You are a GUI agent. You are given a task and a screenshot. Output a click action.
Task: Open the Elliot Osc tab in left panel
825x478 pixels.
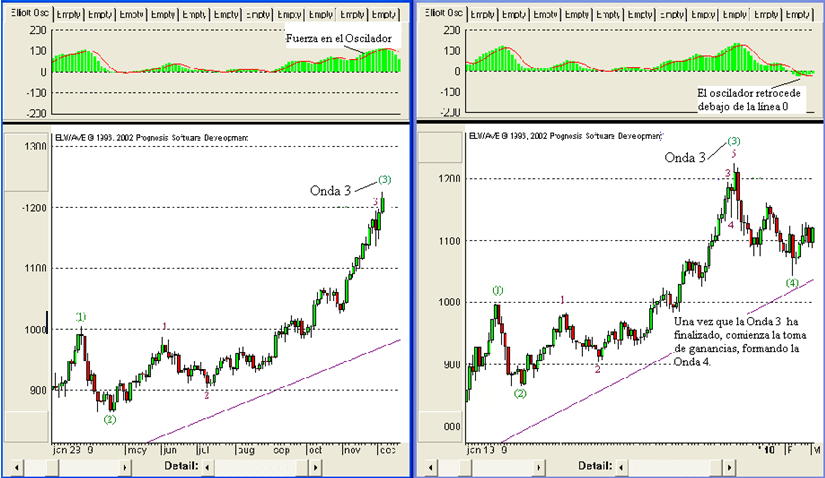[25, 15]
